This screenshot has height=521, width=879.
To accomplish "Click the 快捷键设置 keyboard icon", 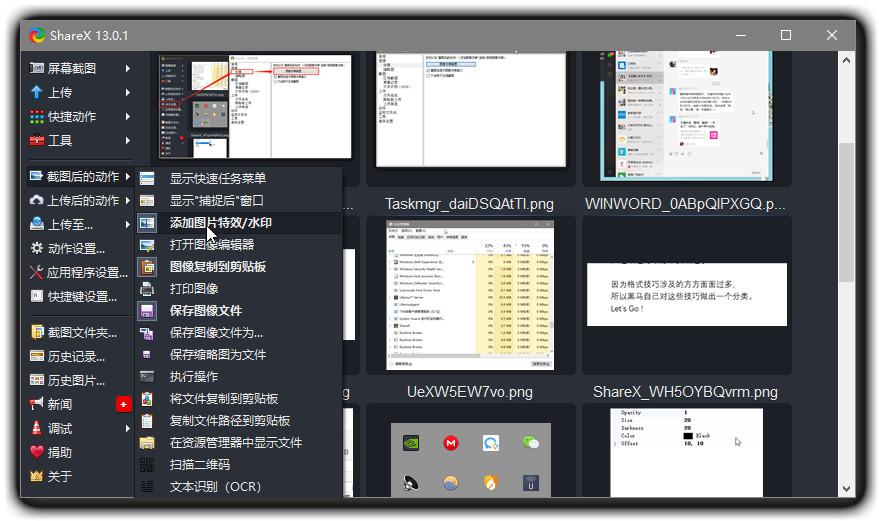I will (36, 296).
